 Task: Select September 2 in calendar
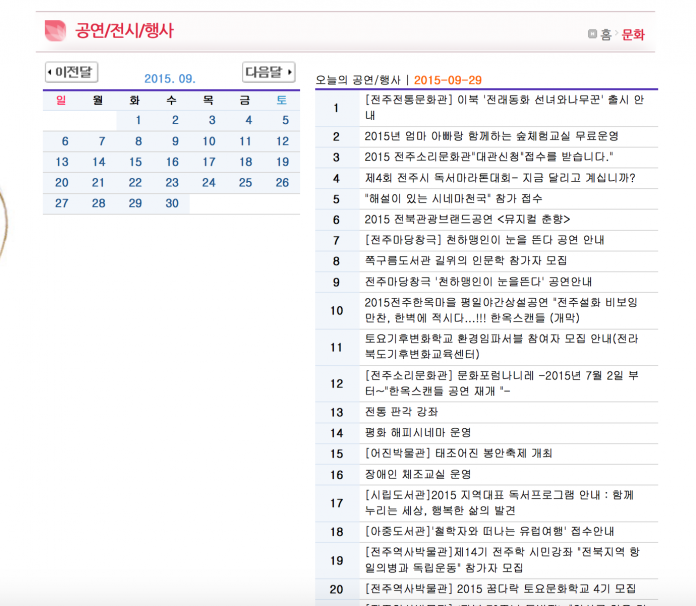pos(175,120)
